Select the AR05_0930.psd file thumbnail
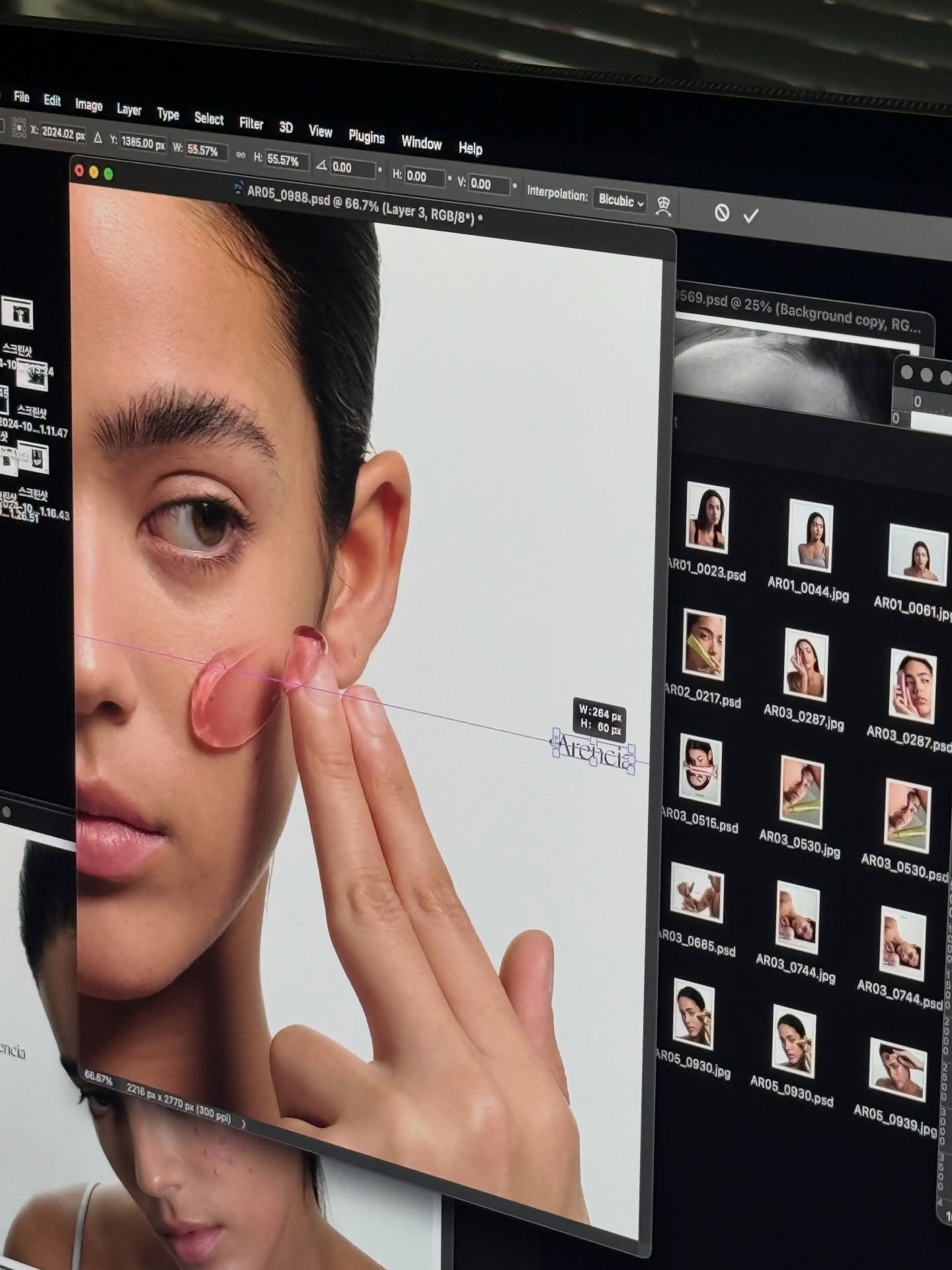 [x=794, y=1040]
